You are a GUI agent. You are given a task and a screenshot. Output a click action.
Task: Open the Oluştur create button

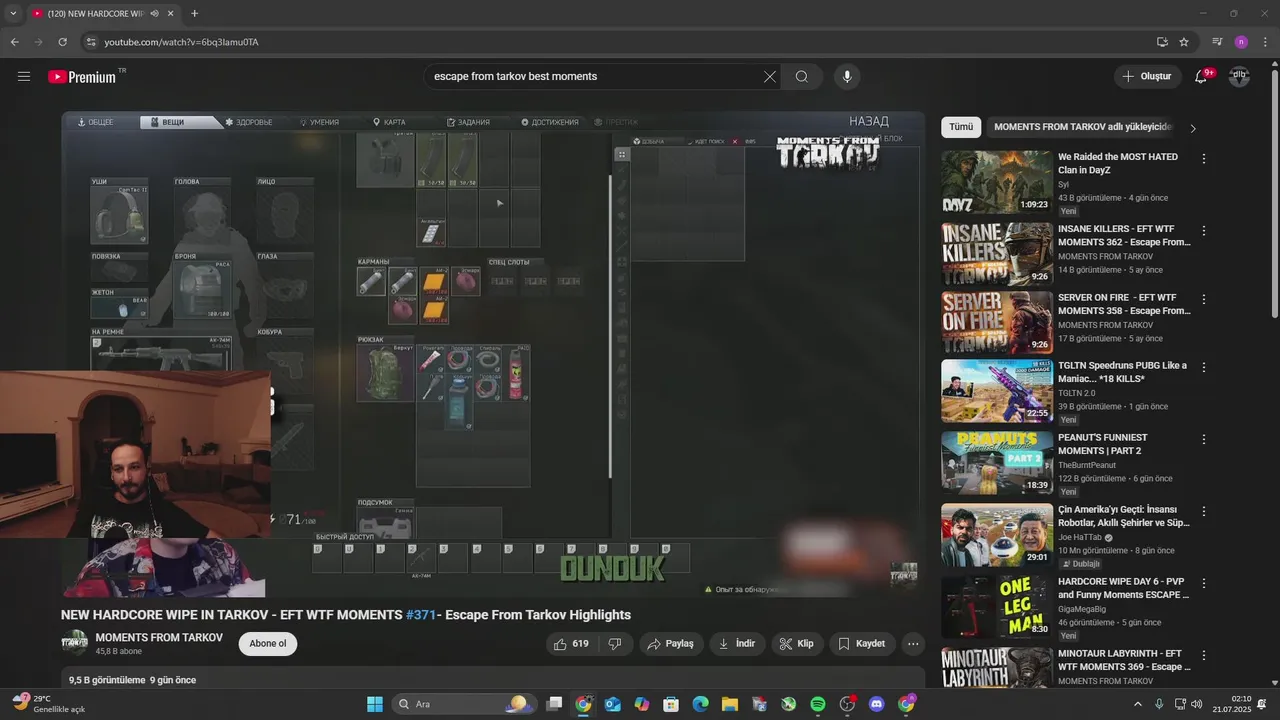(x=1148, y=76)
